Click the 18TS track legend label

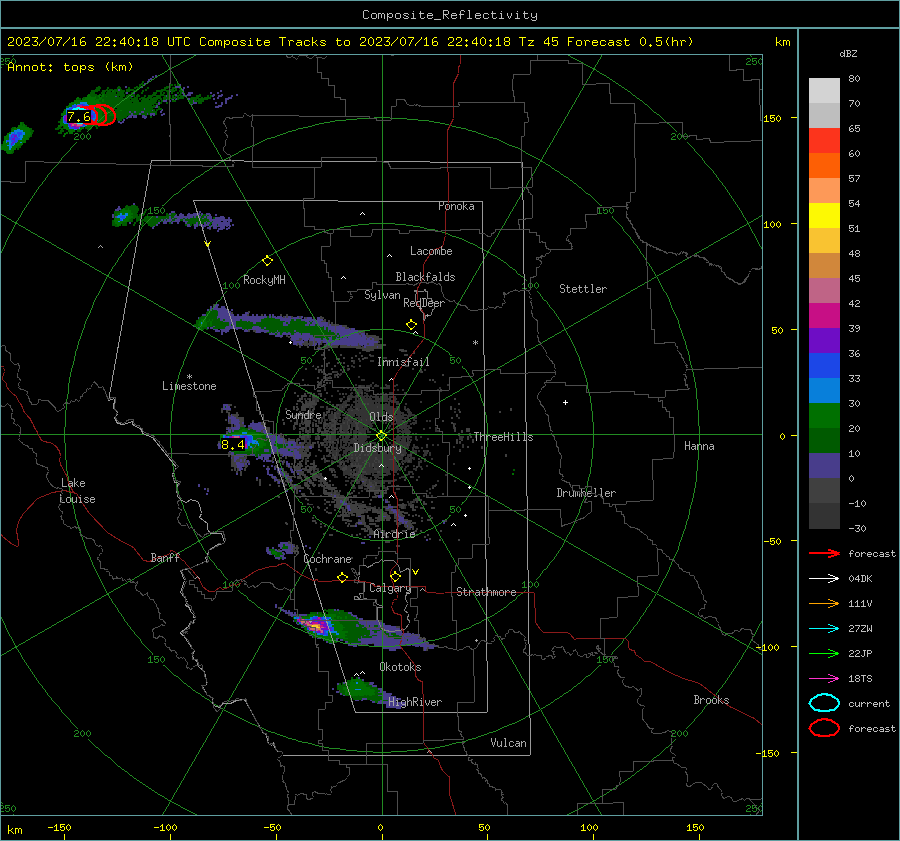pyautogui.click(x=860, y=679)
